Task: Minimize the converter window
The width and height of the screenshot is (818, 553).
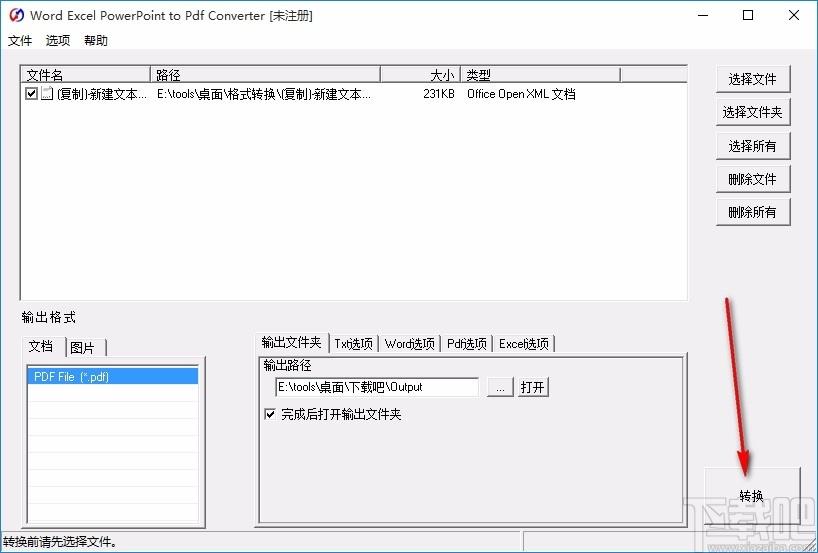Action: (703, 15)
